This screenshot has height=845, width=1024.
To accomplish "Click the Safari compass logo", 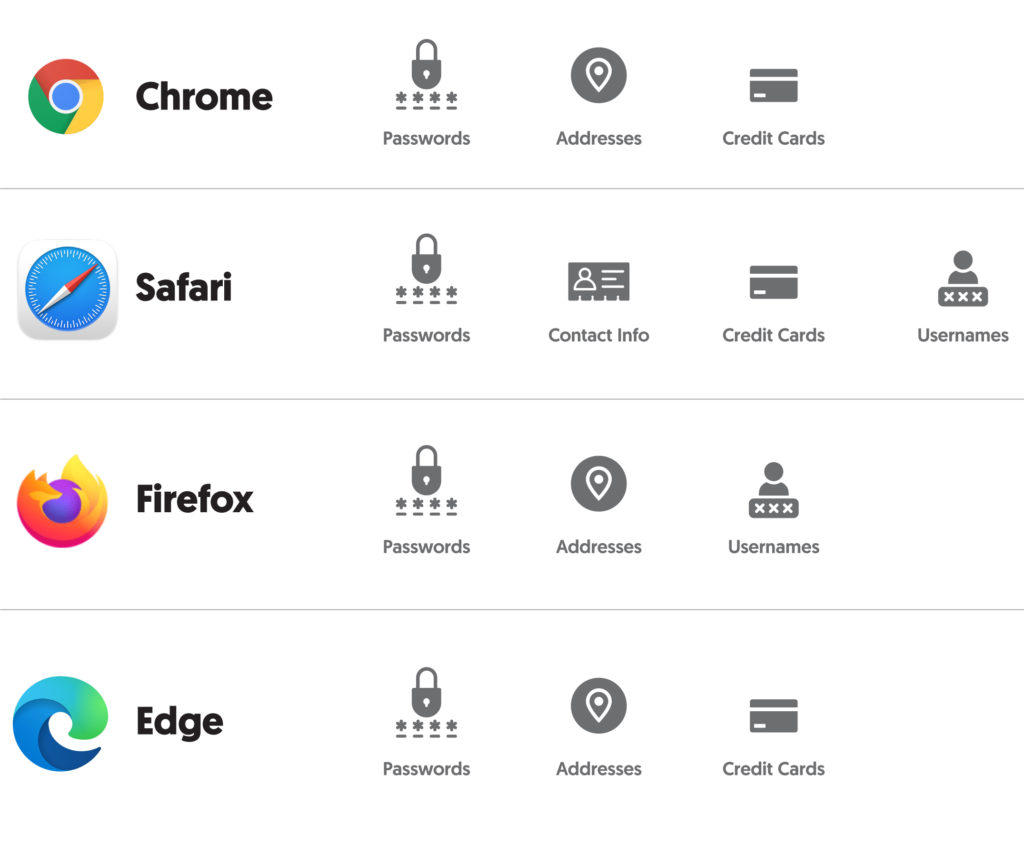I will 67,288.
